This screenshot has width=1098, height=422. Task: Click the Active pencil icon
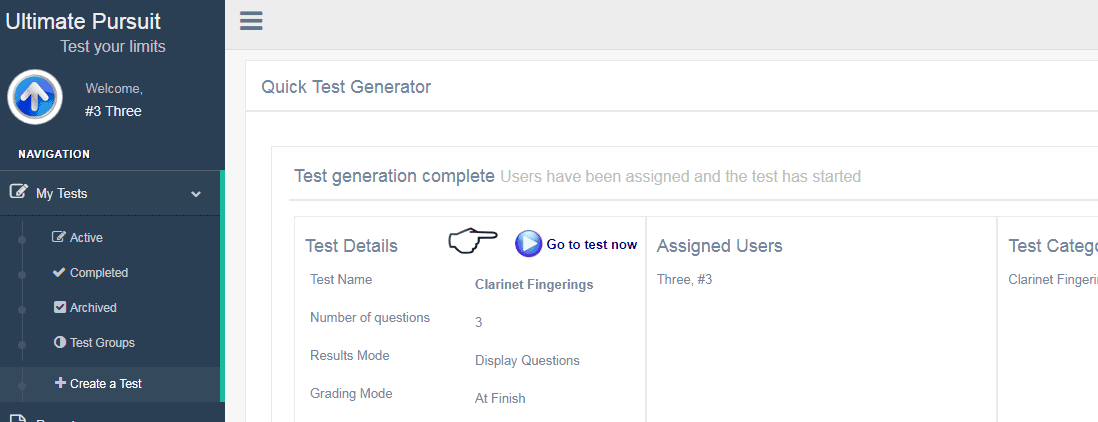coord(59,237)
